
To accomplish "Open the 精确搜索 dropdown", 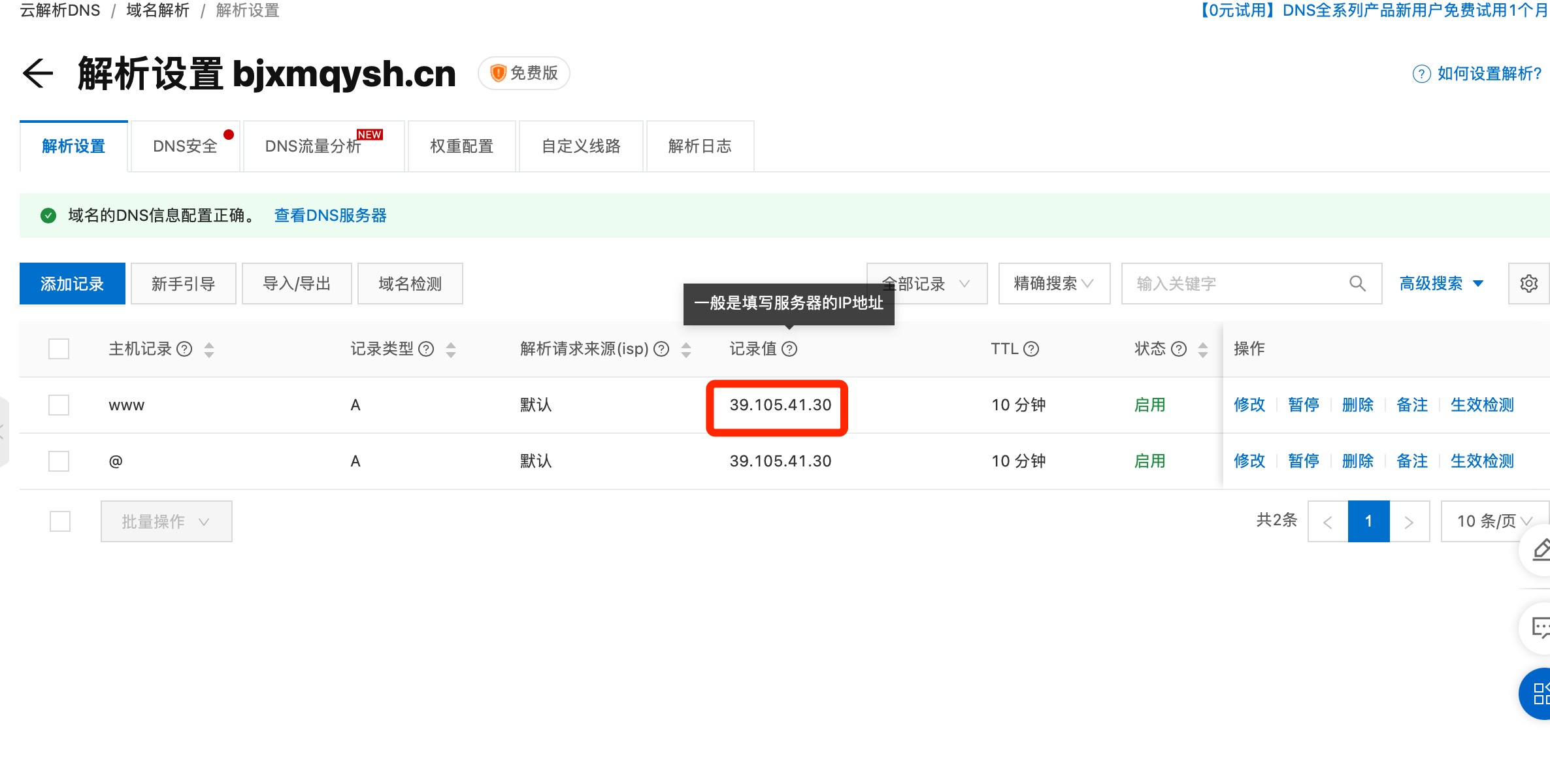I will pos(1053,284).
